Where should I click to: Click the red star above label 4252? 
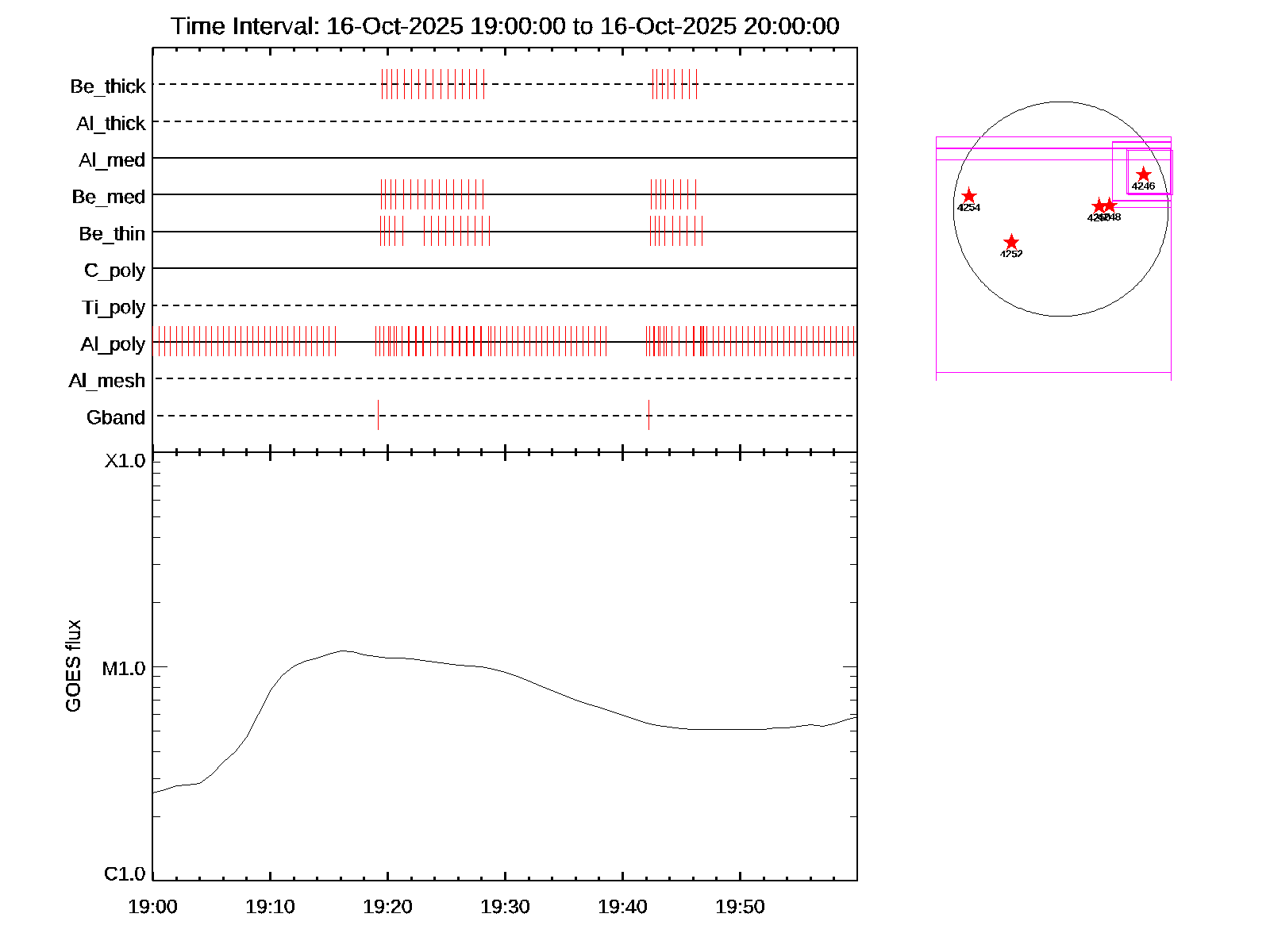(1011, 242)
